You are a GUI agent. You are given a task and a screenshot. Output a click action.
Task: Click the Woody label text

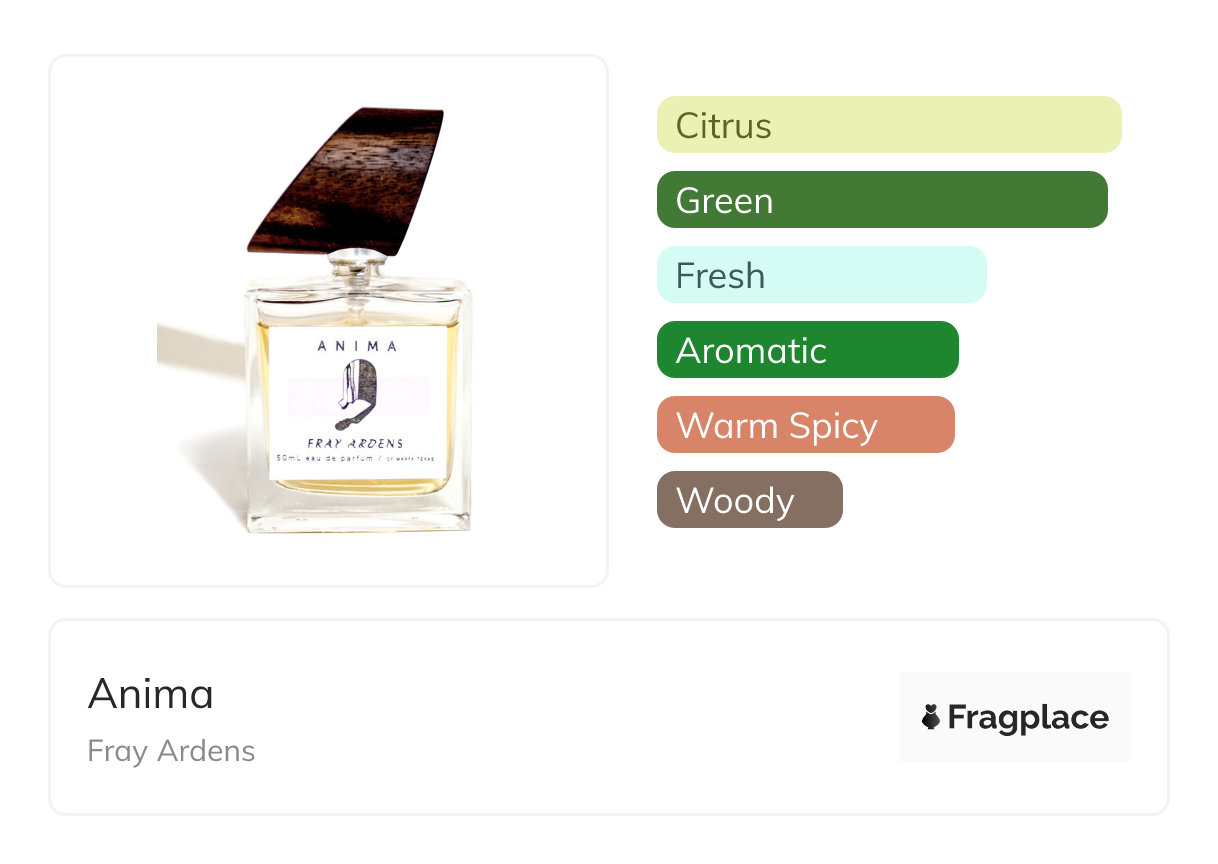click(735, 501)
